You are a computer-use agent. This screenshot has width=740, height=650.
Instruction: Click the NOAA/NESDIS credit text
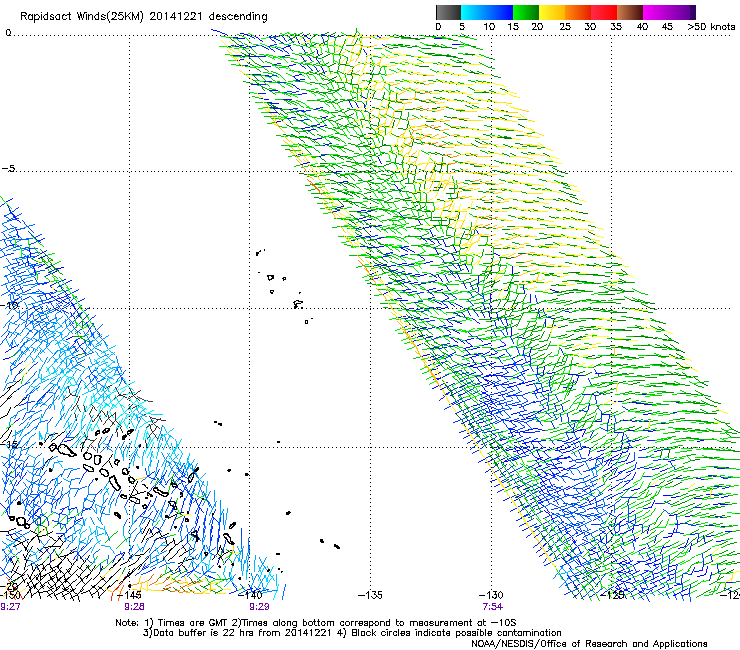(x=589, y=644)
